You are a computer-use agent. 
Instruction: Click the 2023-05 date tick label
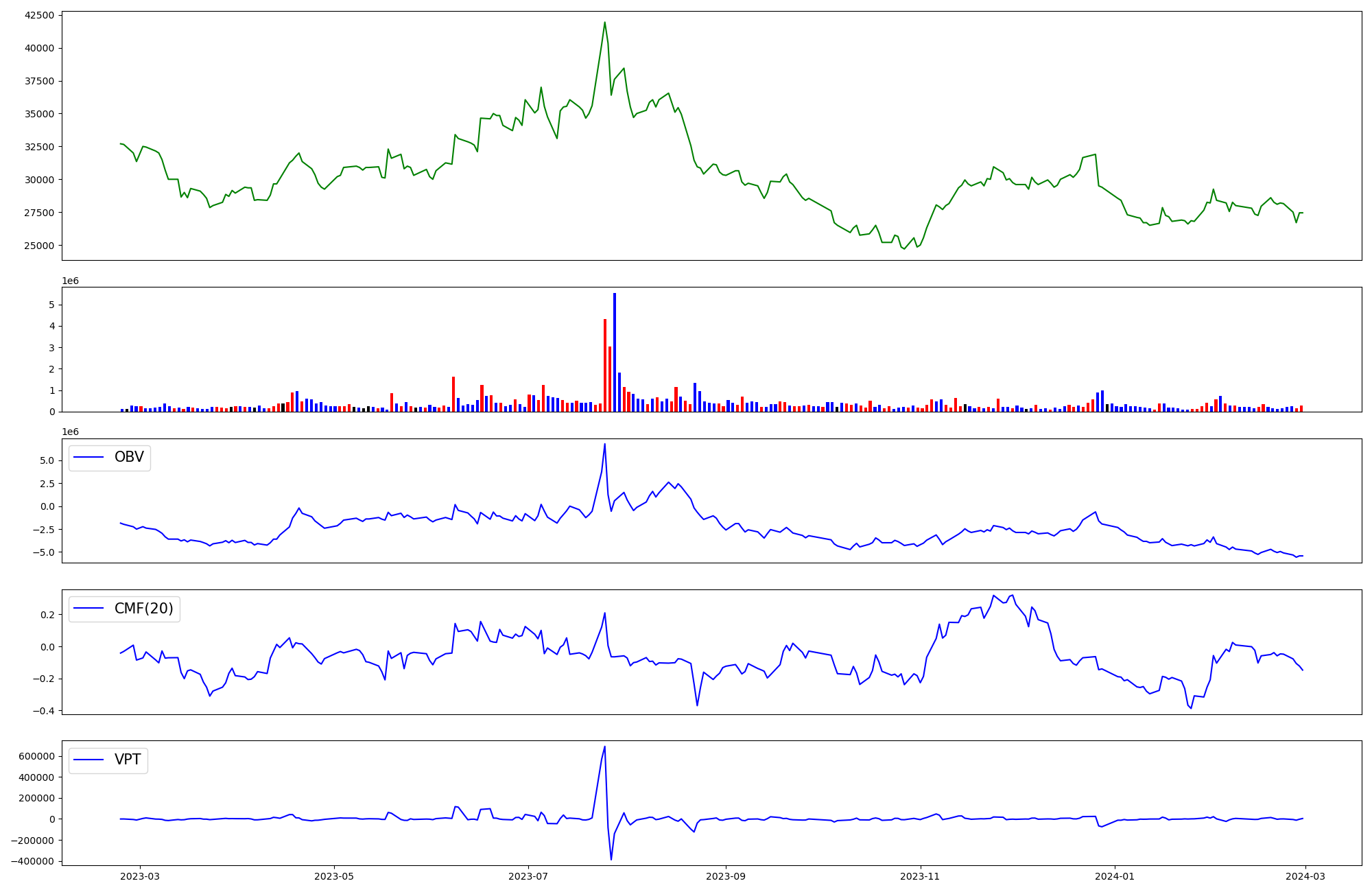pos(334,876)
